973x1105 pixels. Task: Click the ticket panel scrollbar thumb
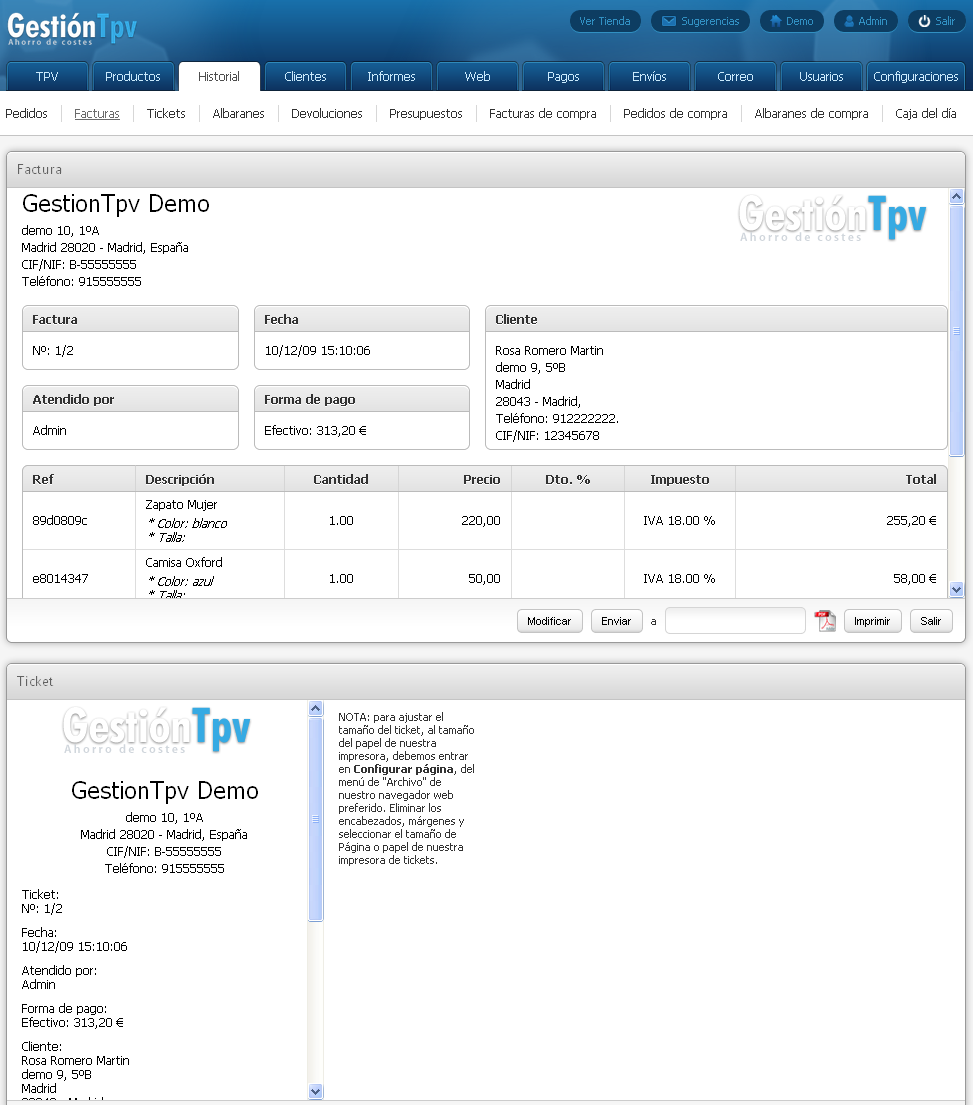316,819
